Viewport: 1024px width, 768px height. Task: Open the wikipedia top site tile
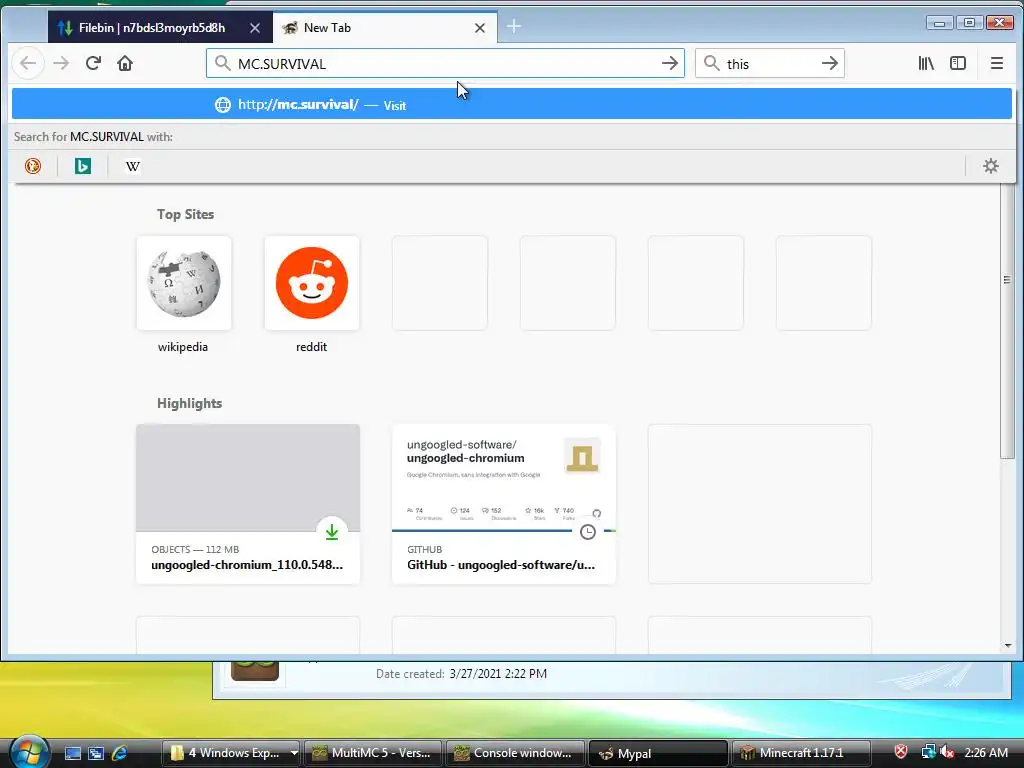click(x=184, y=283)
